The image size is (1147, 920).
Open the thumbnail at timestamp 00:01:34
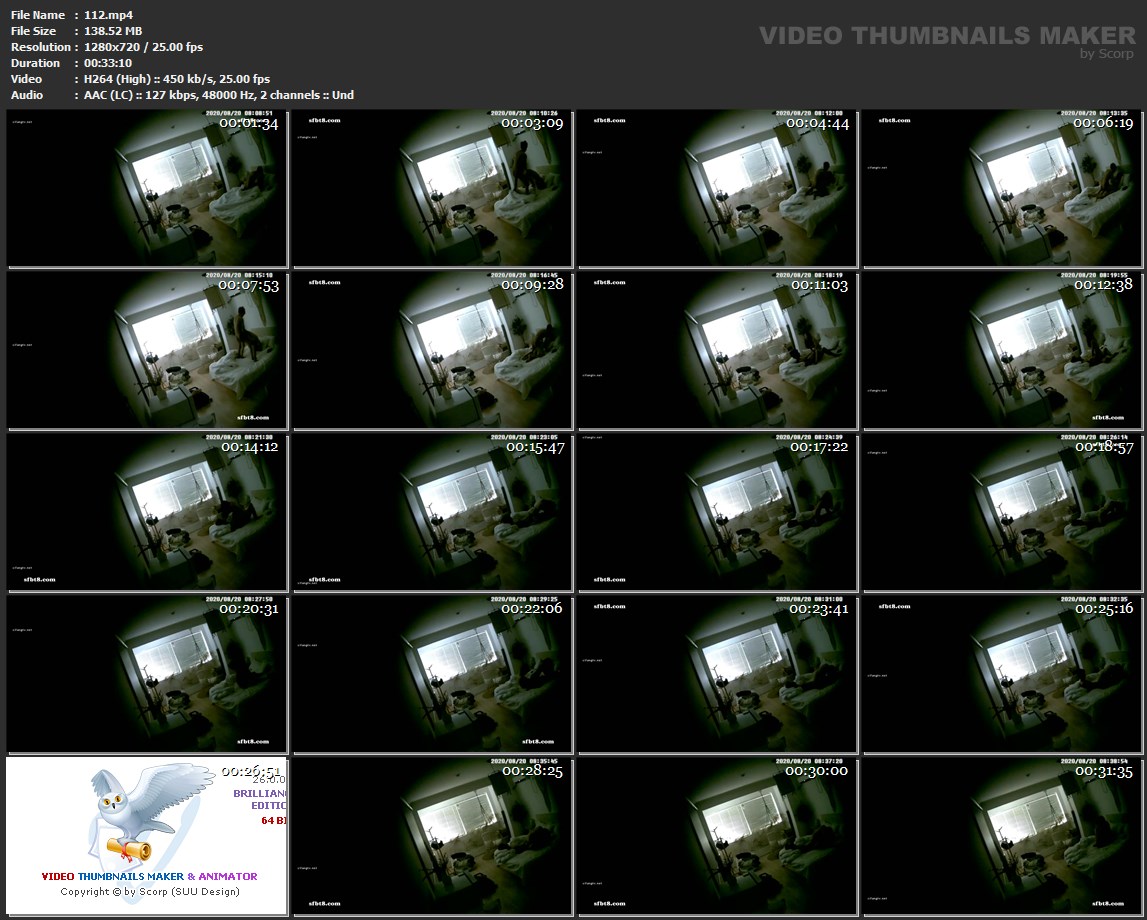tap(147, 189)
